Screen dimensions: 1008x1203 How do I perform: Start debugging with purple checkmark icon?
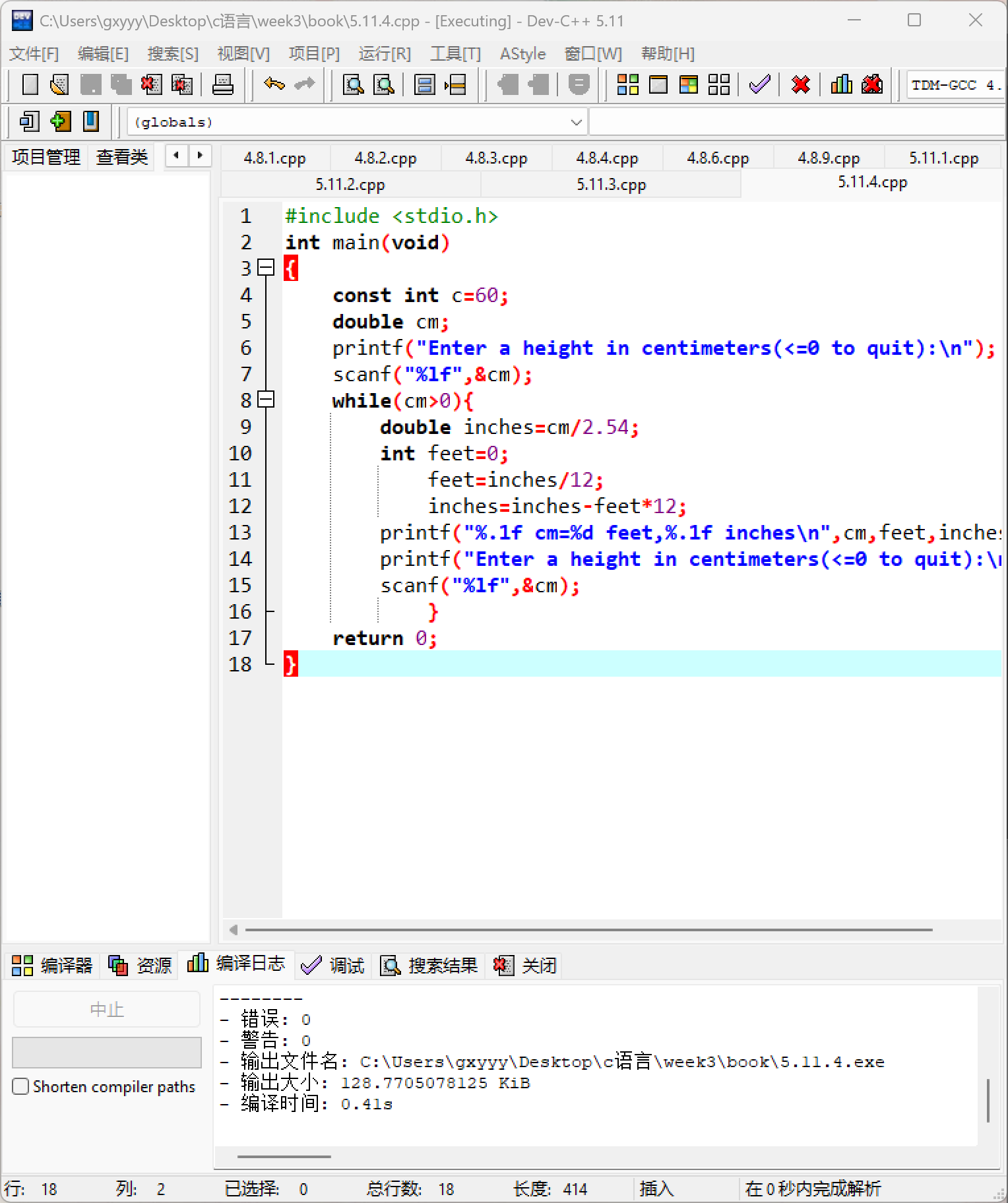(760, 84)
